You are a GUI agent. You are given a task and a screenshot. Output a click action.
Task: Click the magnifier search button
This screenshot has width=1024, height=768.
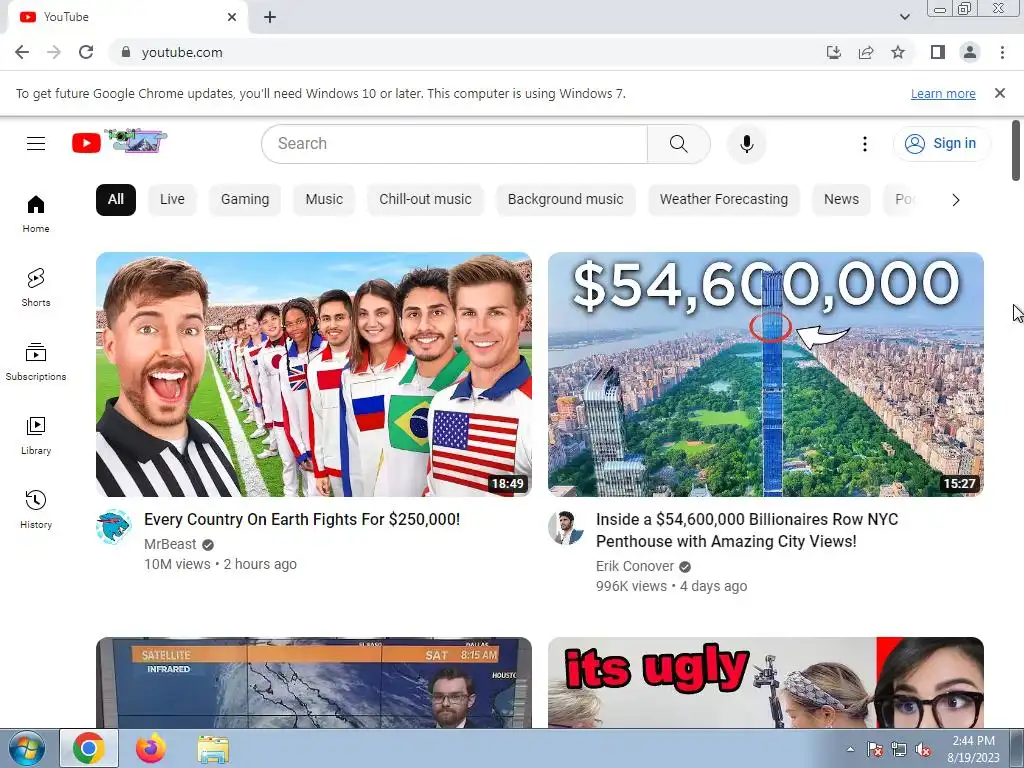[x=679, y=144]
